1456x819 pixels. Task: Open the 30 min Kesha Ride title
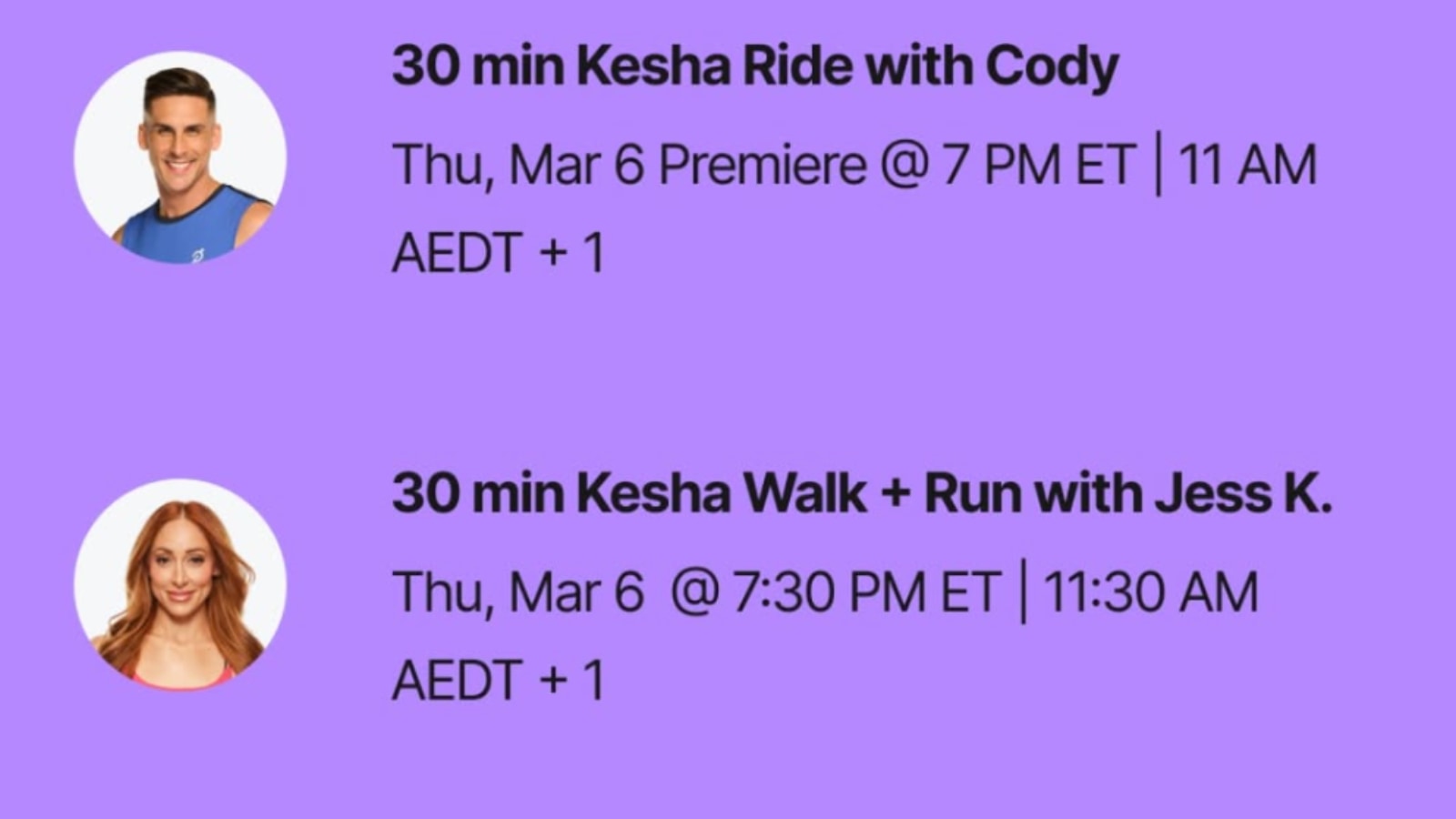pyautogui.click(x=754, y=66)
